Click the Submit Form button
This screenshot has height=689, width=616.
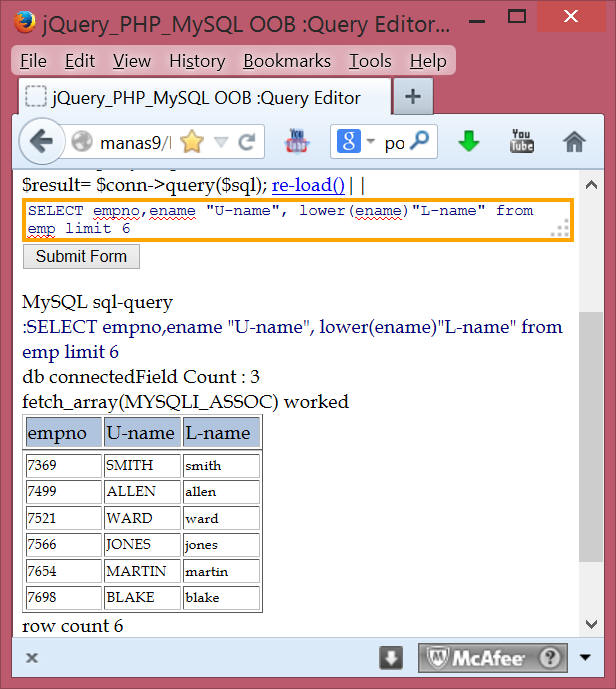[x=81, y=256]
